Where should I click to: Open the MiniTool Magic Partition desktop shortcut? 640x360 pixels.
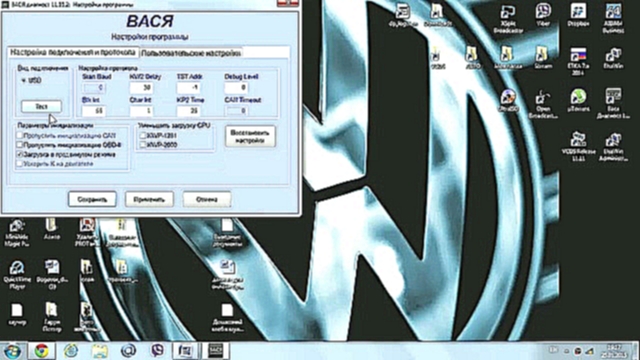tap(17, 233)
